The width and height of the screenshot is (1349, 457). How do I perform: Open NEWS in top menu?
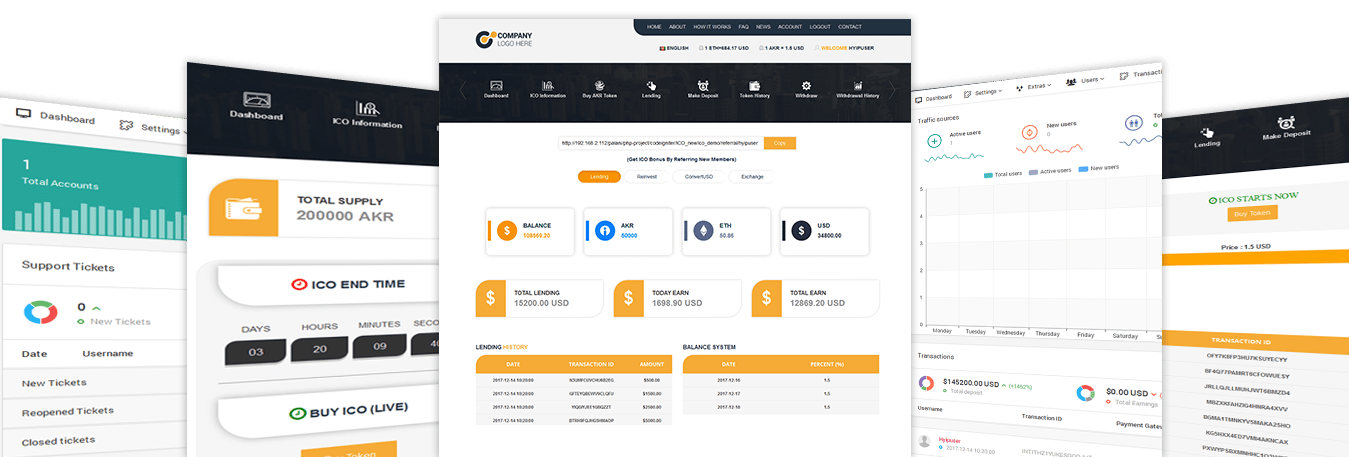pos(763,27)
